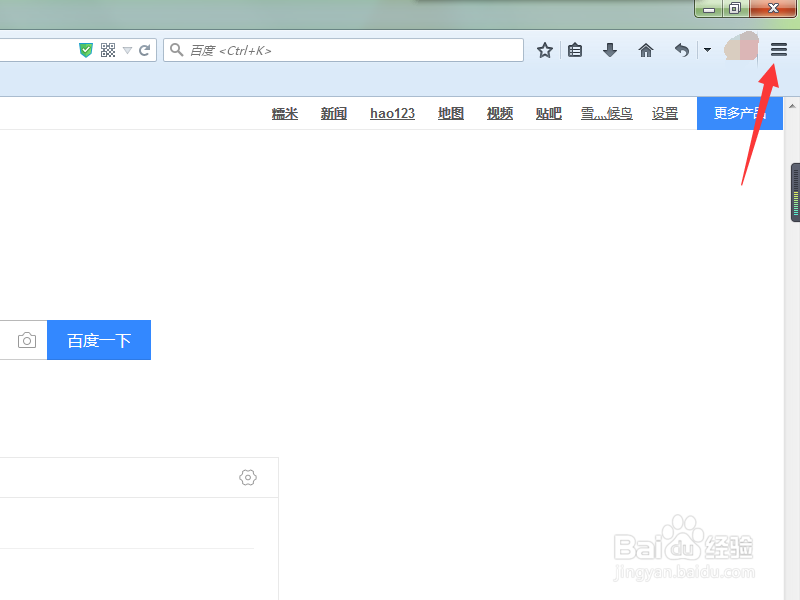
Task: Open the 糯米 link
Action: 285,113
